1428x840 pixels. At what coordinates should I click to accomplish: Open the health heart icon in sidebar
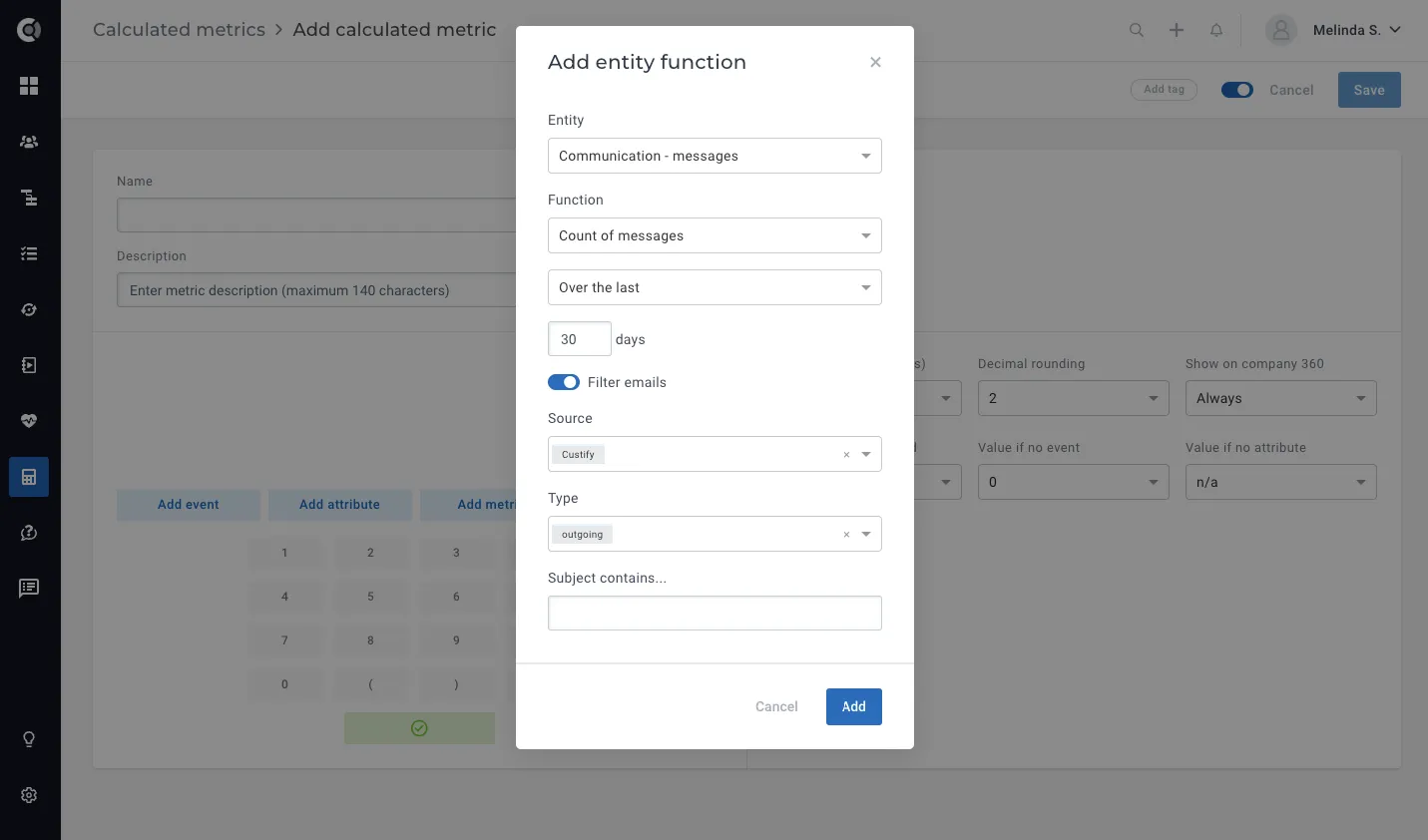click(29, 421)
